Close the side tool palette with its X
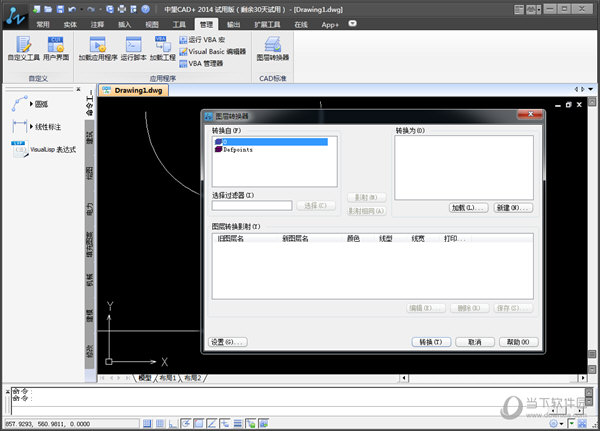 click(x=78, y=89)
